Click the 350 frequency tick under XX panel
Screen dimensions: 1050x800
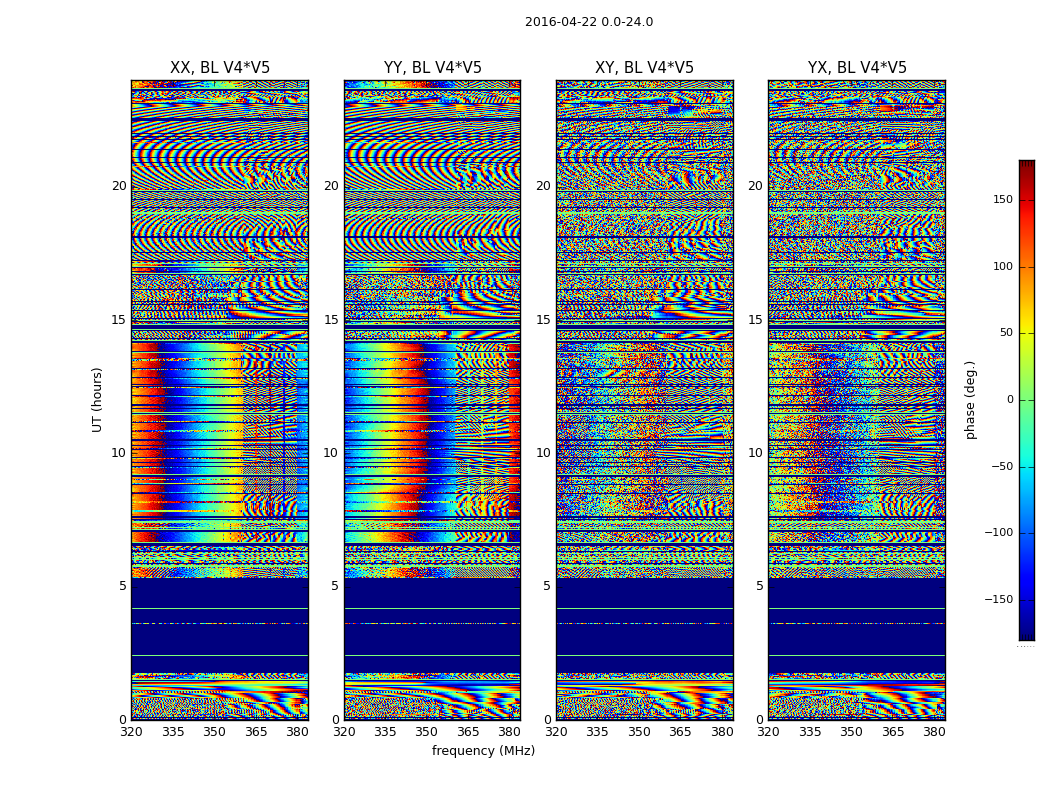[214, 732]
